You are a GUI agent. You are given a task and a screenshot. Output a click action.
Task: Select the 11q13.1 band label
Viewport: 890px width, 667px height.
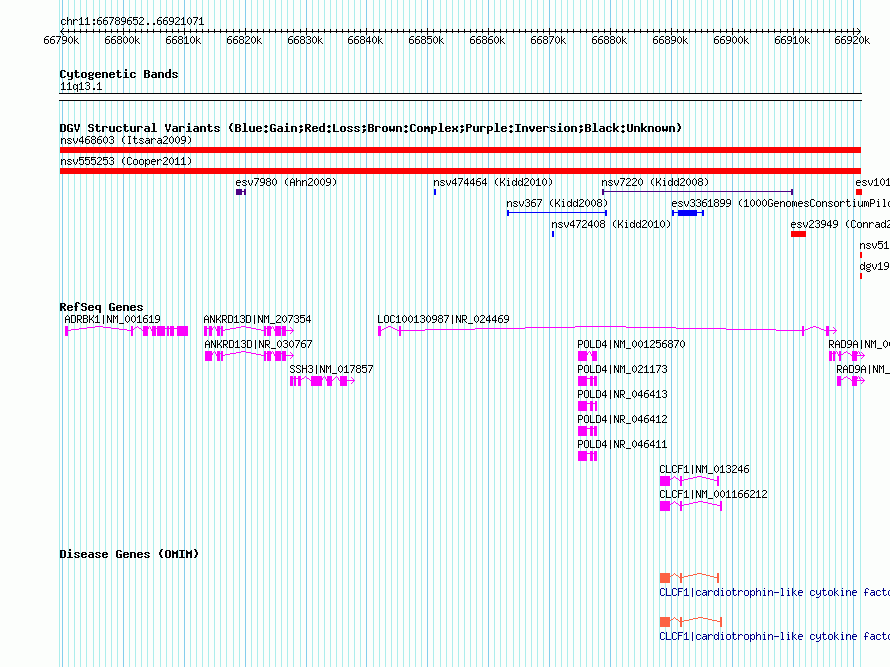coord(81,86)
